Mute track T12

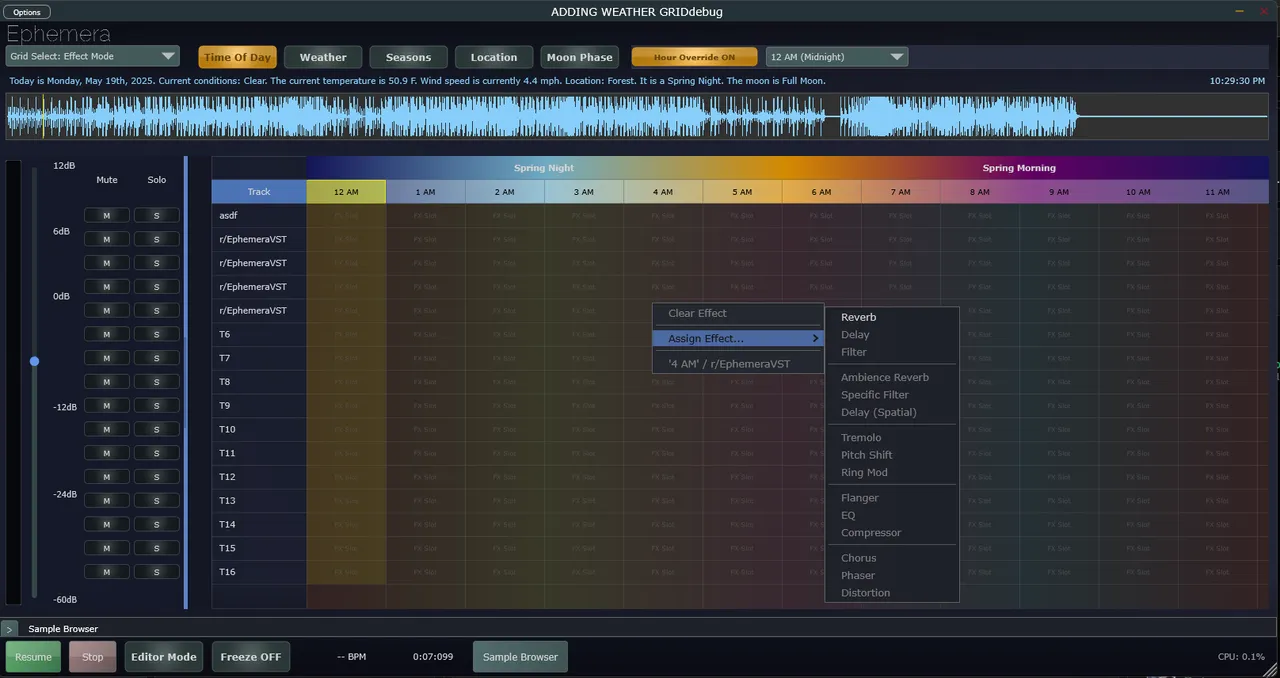coord(106,477)
